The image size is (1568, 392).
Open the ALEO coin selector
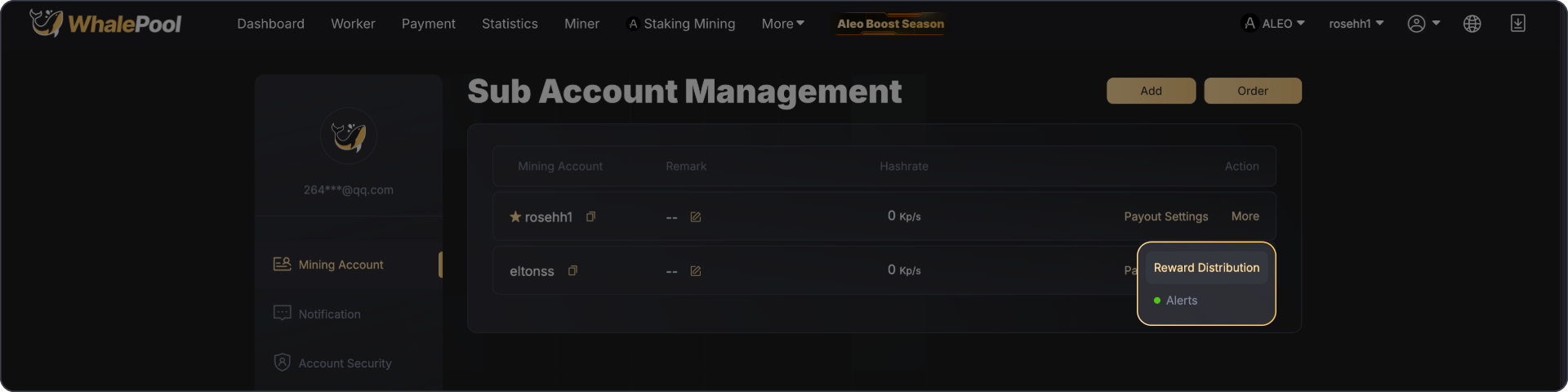pos(1273,24)
